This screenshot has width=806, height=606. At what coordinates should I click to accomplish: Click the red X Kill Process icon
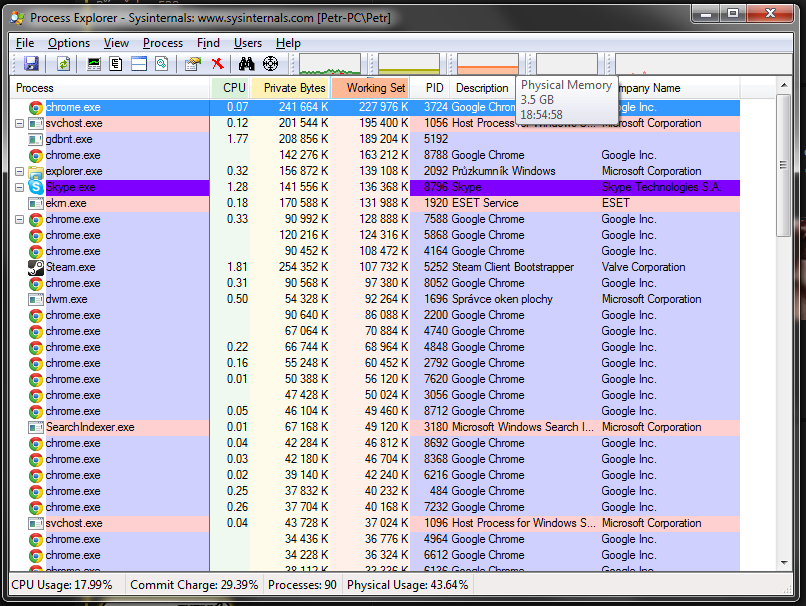217,64
